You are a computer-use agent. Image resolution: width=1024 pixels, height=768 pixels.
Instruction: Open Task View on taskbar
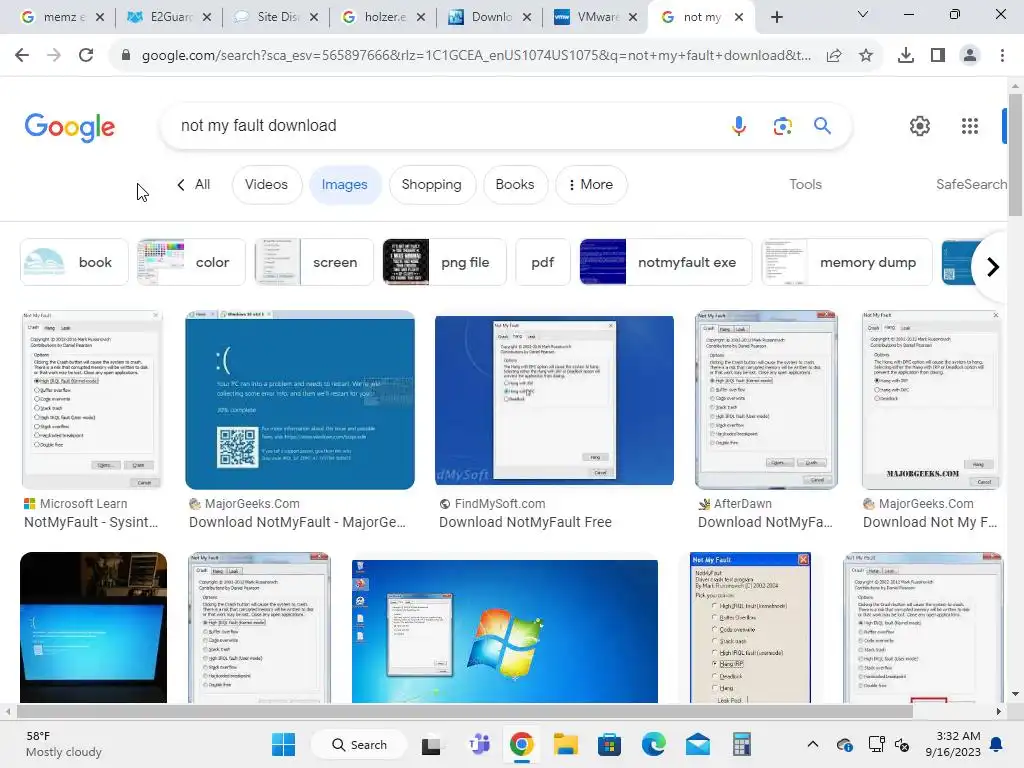pyautogui.click(x=431, y=744)
